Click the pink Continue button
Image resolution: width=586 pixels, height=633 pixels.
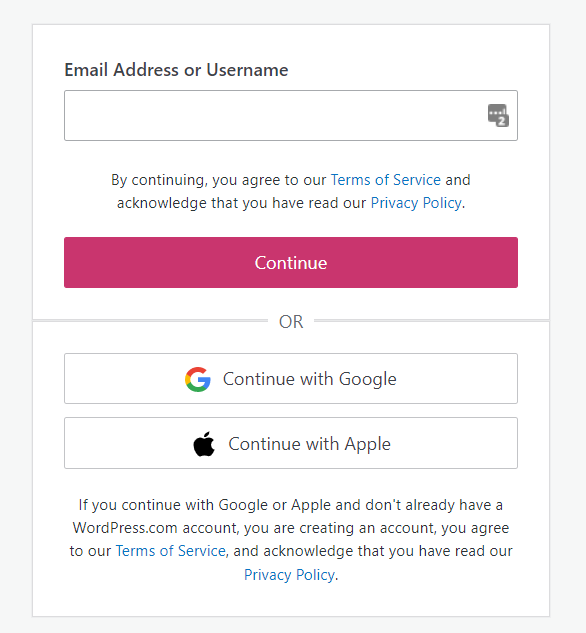click(291, 262)
